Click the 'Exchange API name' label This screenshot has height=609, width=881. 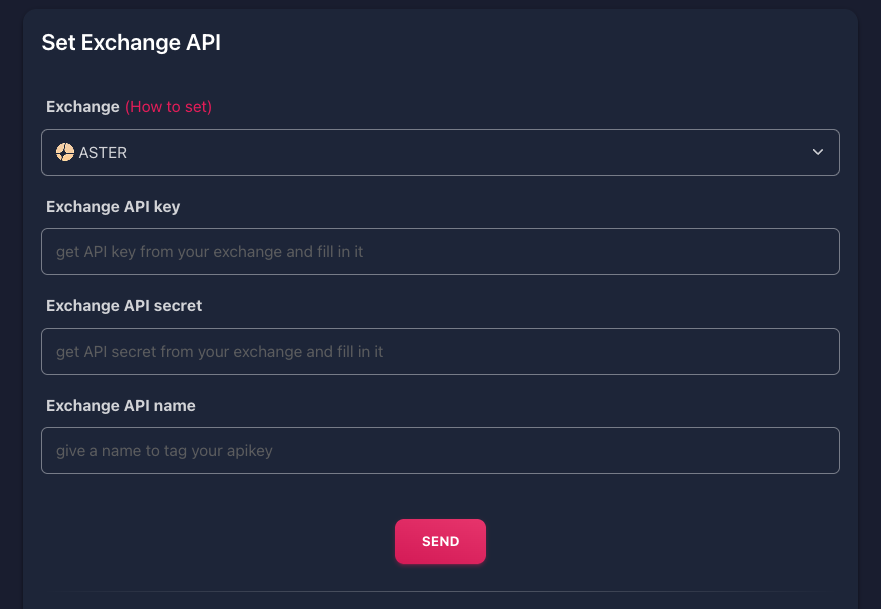click(121, 406)
